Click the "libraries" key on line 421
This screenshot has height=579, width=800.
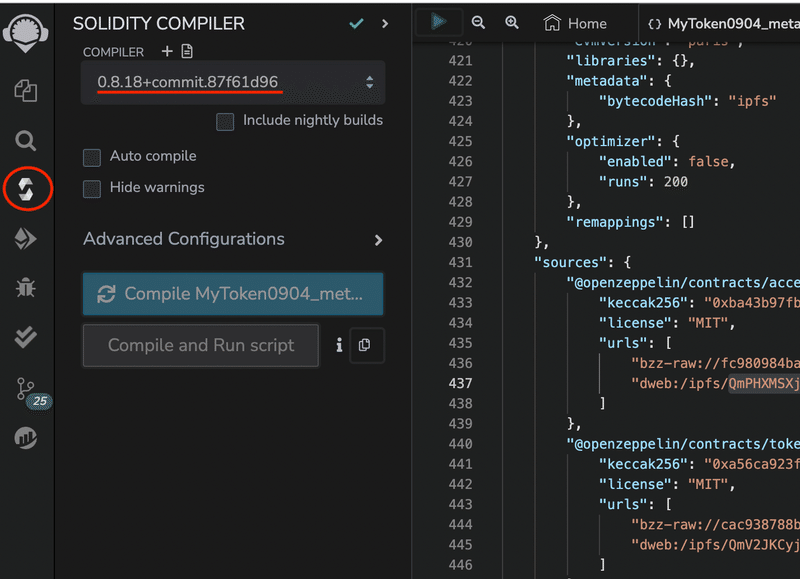[x=611, y=61]
